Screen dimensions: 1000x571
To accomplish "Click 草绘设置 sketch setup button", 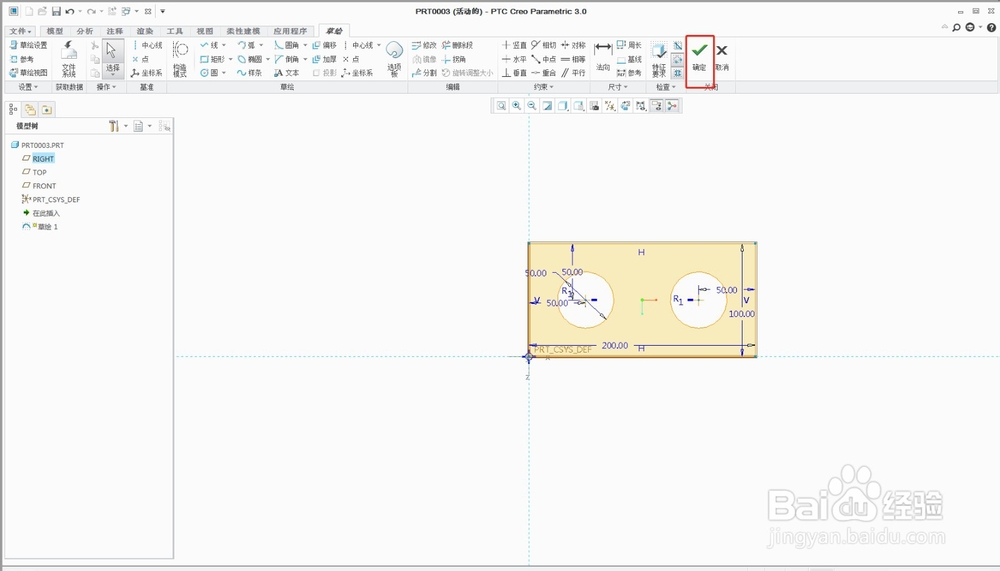I will pyautogui.click(x=28, y=45).
